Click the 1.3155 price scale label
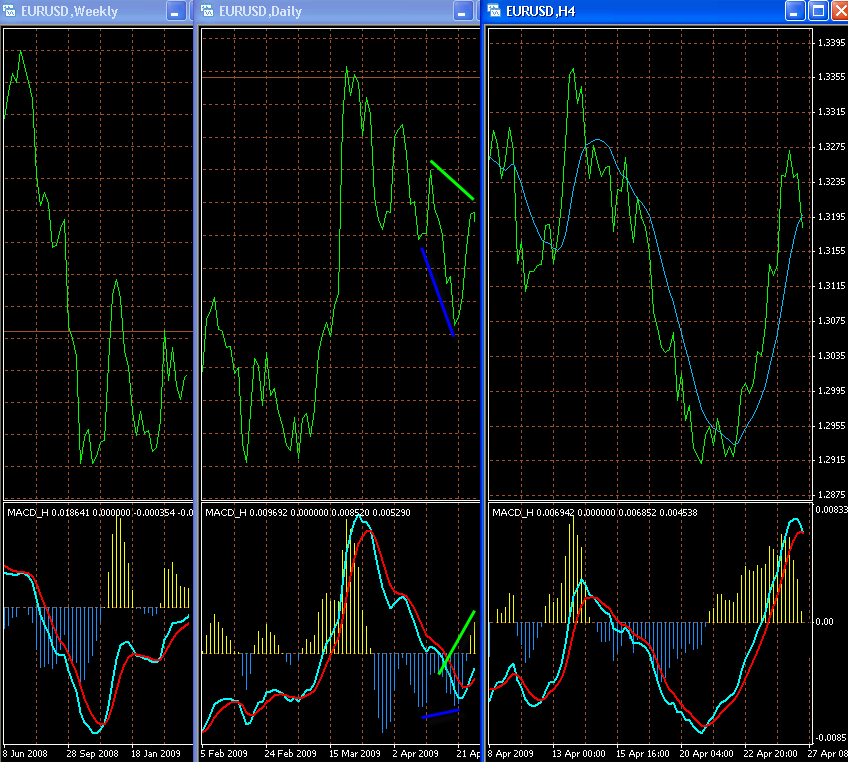Image resolution: width=848 pixels, height=762 pixels. tap(832, 251)
